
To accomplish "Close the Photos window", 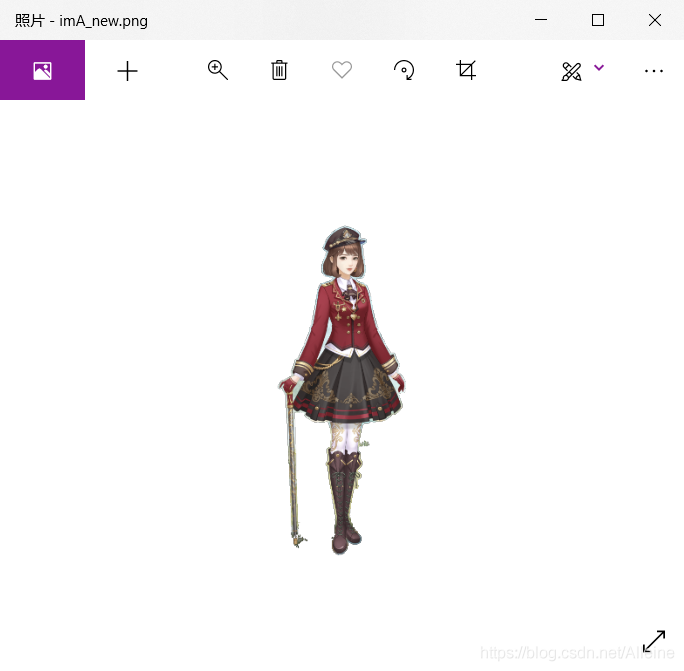I will coord(655,20).
